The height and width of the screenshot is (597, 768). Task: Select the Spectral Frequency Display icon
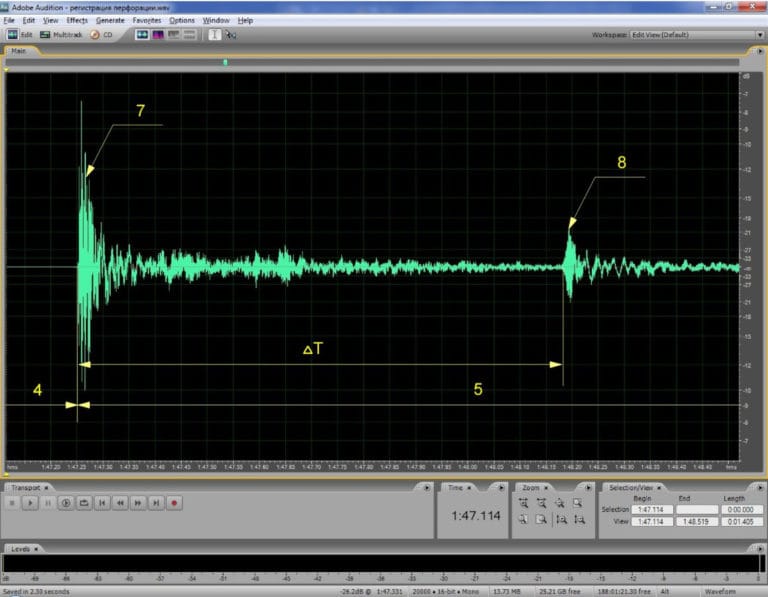(158, 35)
